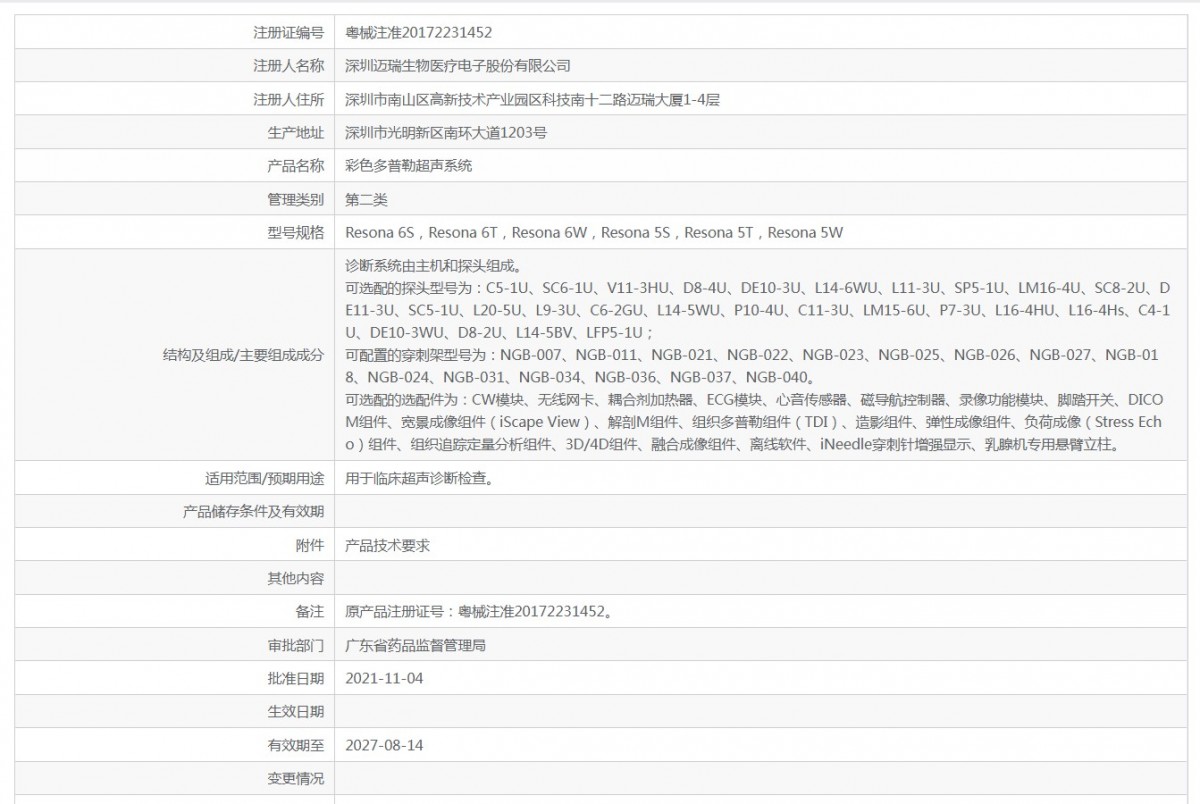This screenshot has height=804, width=1200.
Task: Click the 其他内容 label
Action: (296, 578)
